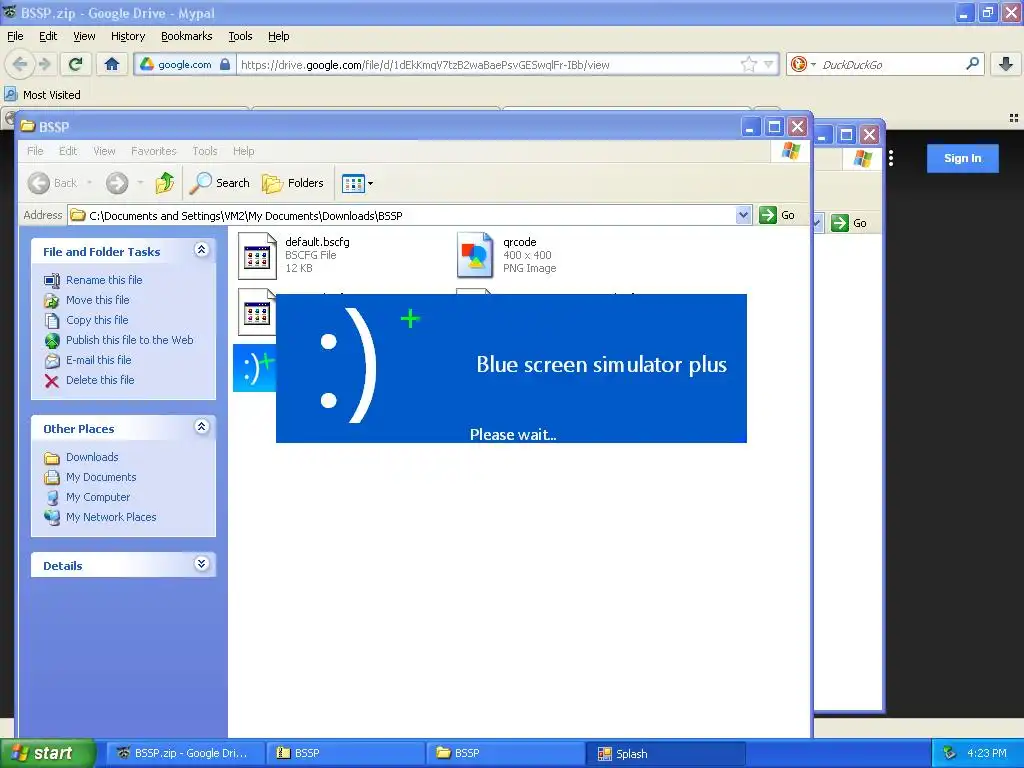The width and height of the screenshot is (1024, 768).
Task: Select the blue smiley executable icon
Action: pyautogui.click(x=255, y=368)
